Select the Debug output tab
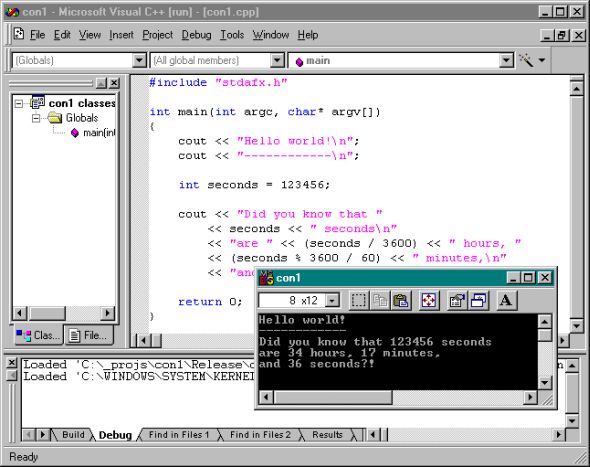 click(x=115, y=435)
